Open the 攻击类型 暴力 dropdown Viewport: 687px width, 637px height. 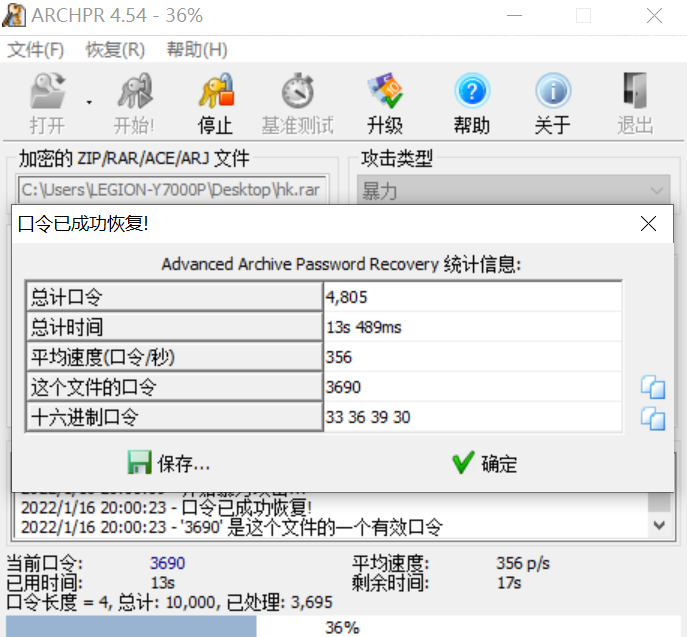pos(513,191)
